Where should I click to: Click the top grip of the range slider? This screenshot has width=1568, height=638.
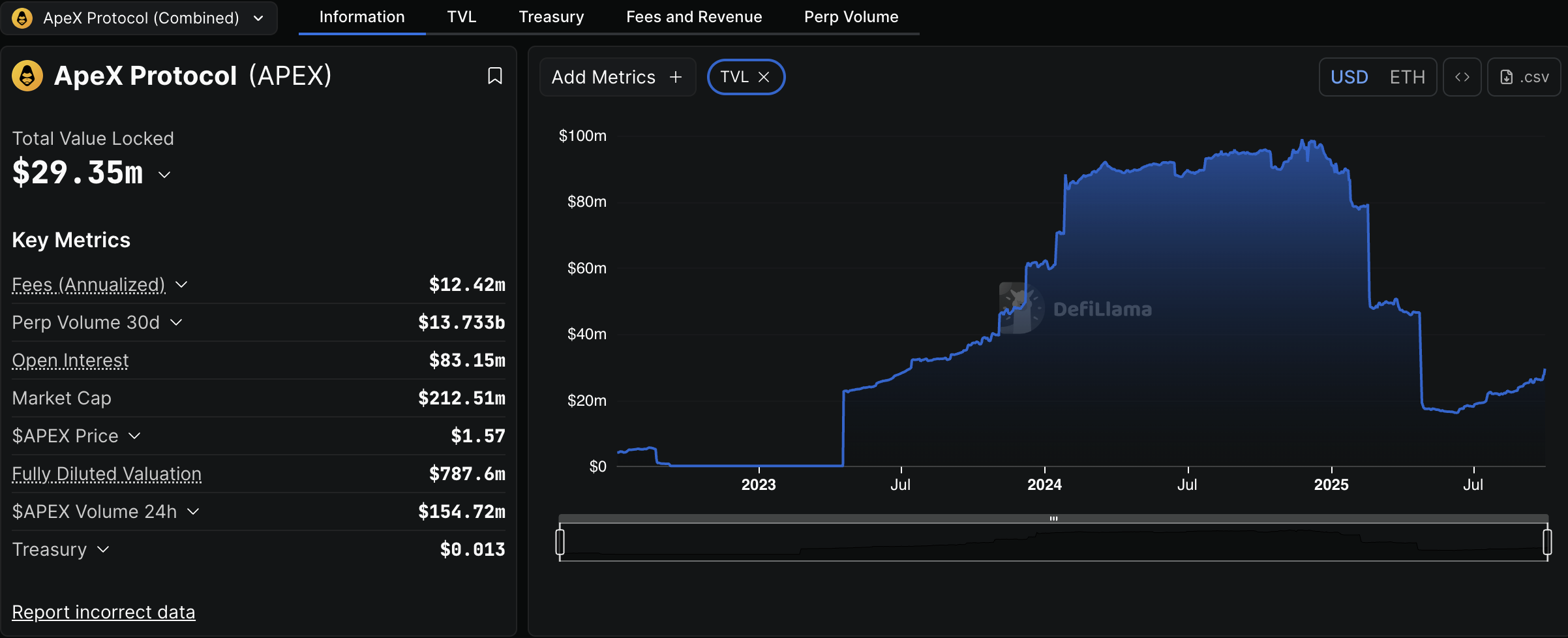pos(1053,519)
